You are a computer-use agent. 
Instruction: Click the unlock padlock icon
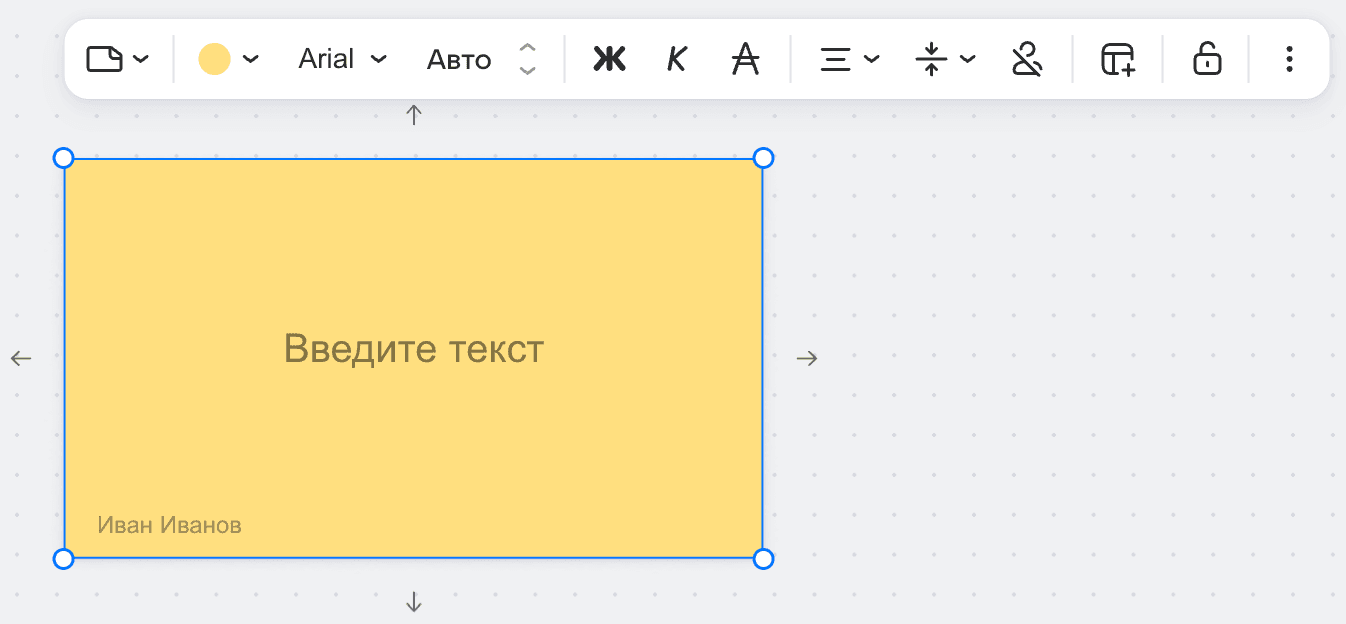pos(1207,59)
